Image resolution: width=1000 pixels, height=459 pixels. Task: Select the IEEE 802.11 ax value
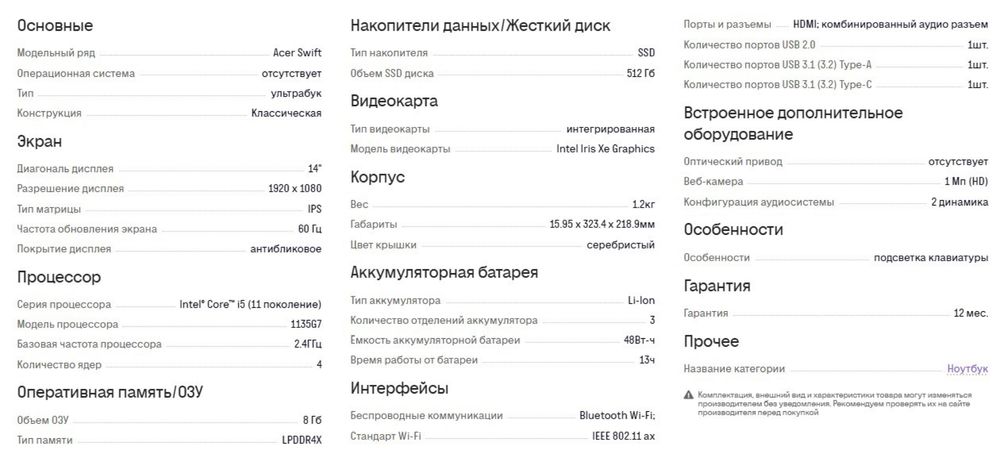point(623,436)
